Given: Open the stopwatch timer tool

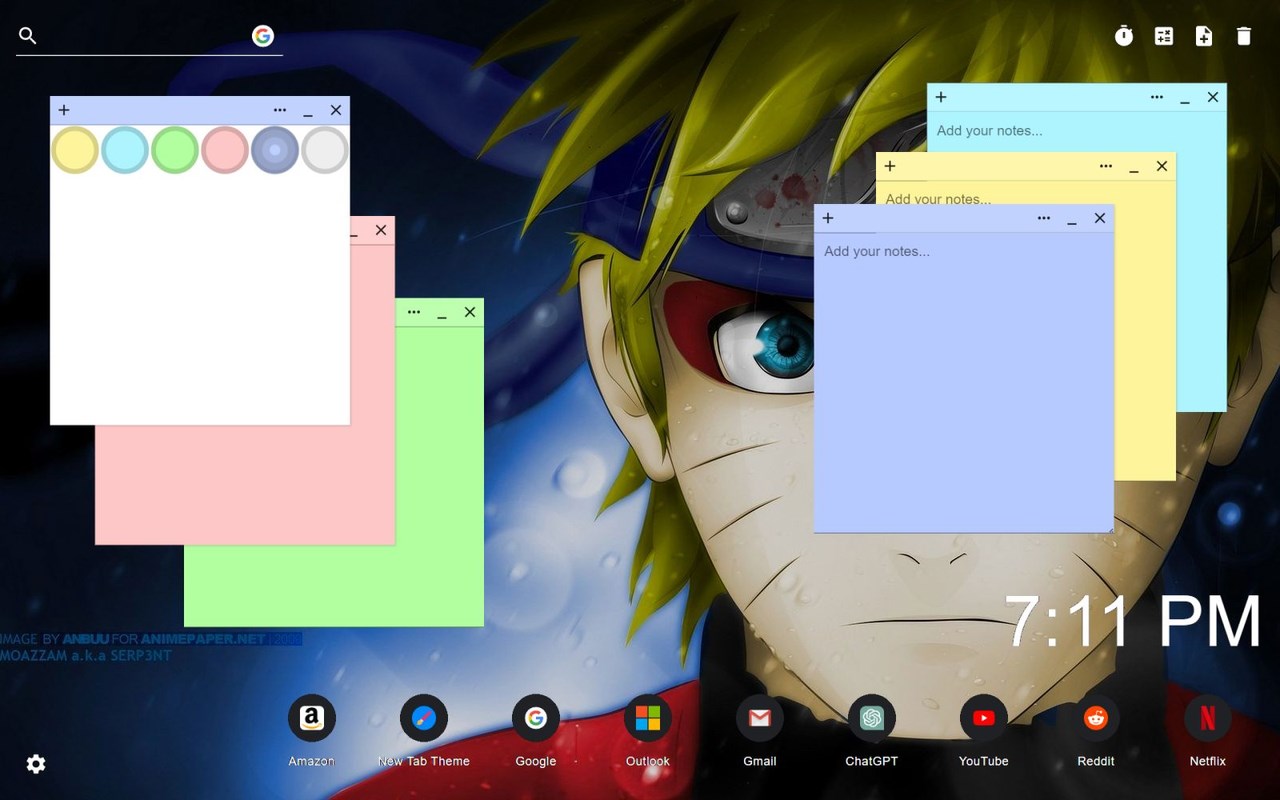Looking at the screenshot, I should click(x=1124, y=36).
